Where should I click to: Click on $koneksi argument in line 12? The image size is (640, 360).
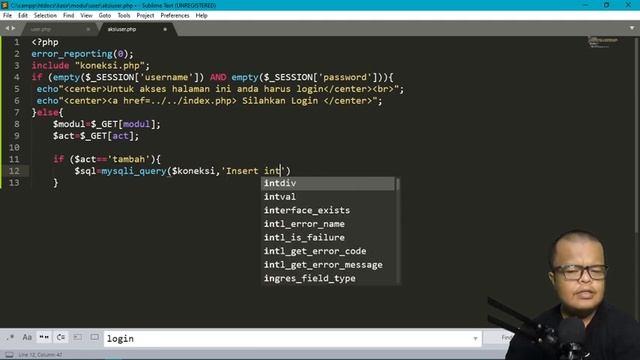pyautogui.click(x=193, y=171)
